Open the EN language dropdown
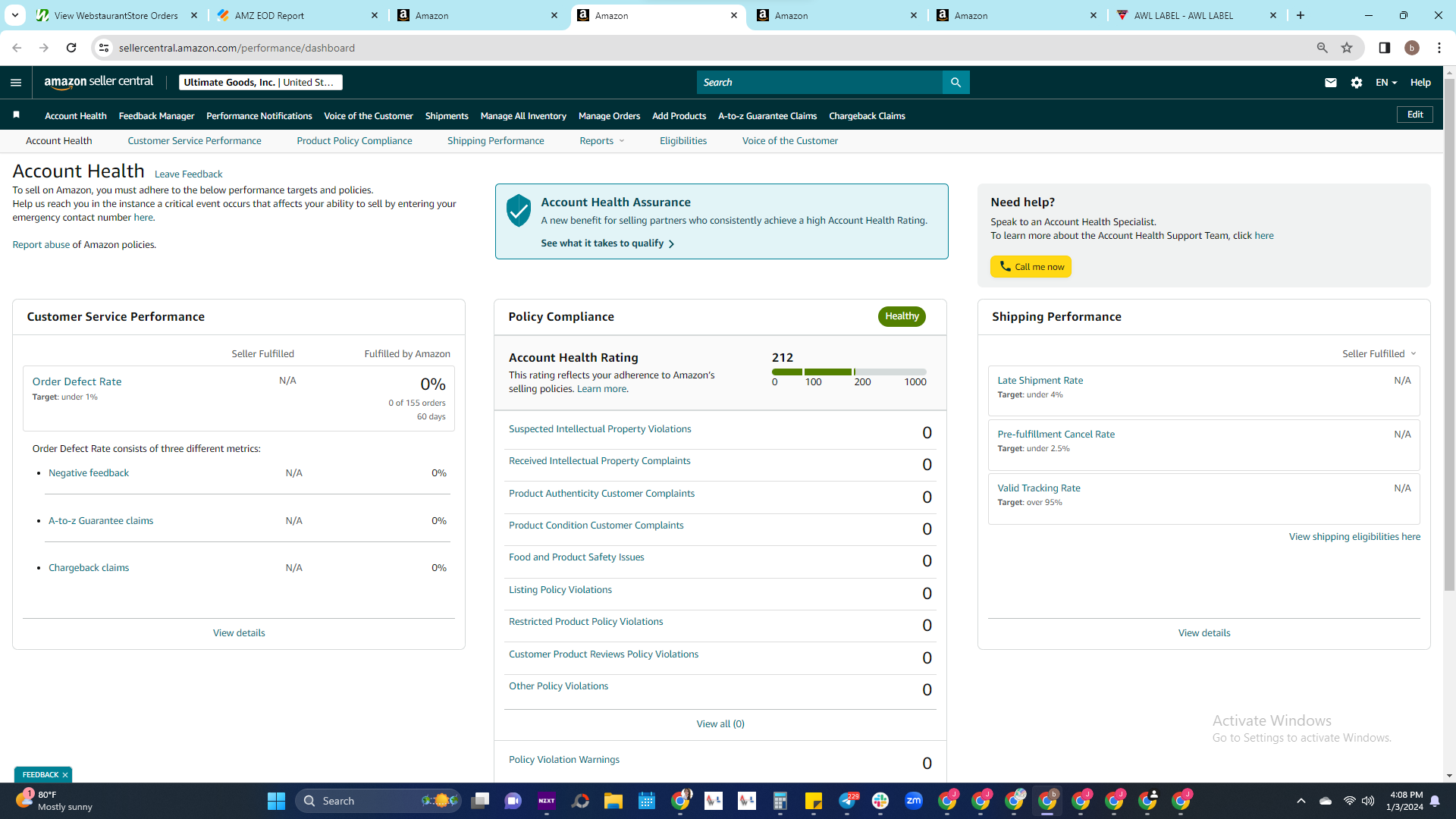 1386,83
